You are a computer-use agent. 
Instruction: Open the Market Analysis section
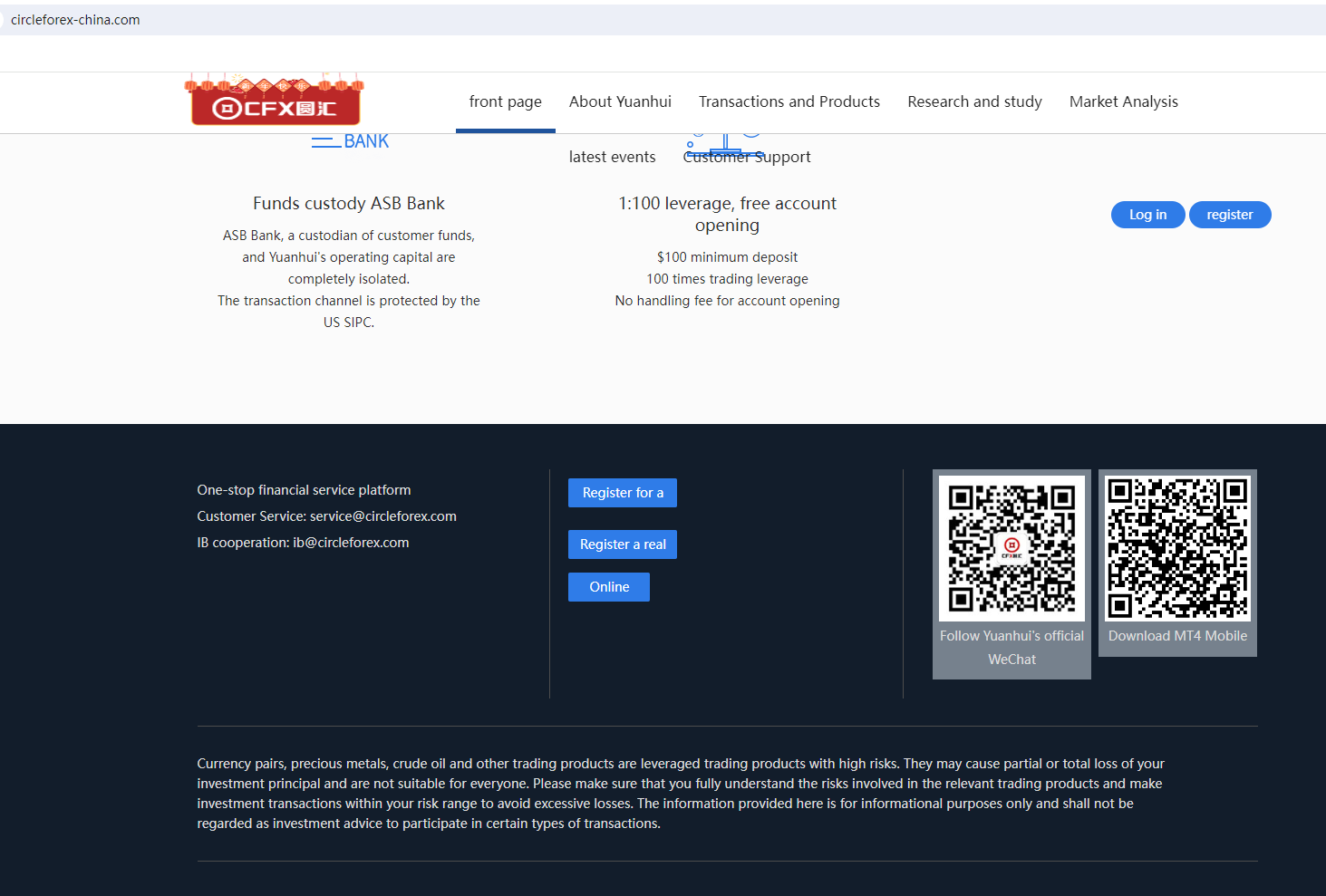coord(1123,101)
